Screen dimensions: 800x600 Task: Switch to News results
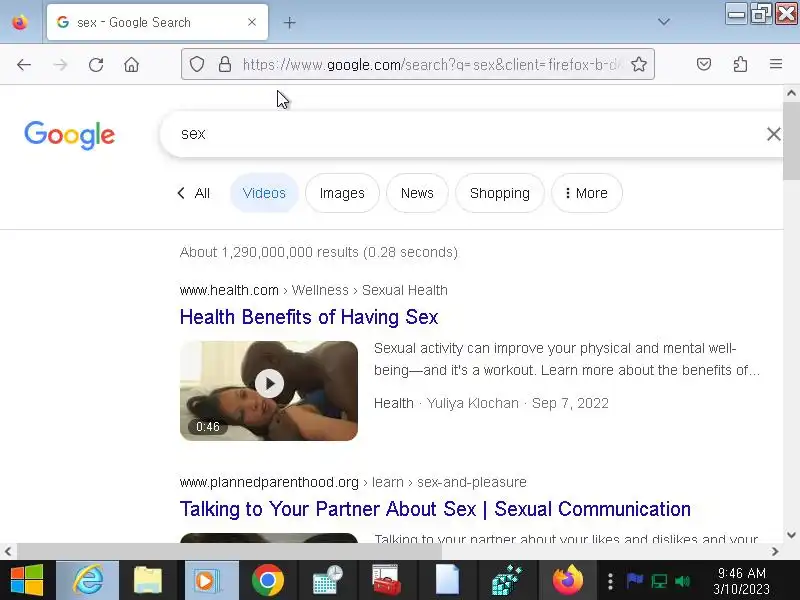(417, 193)
